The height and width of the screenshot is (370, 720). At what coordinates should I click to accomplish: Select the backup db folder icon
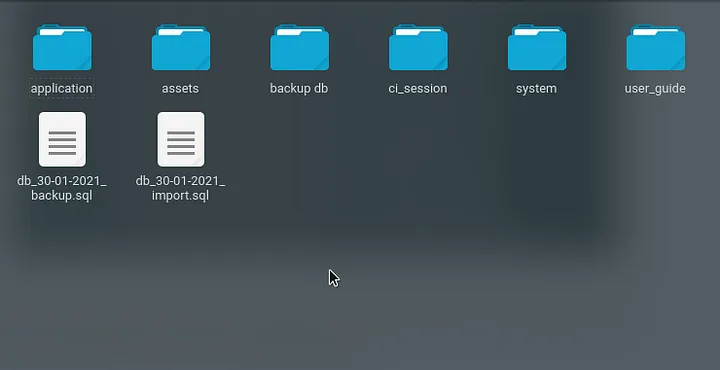(299, 47)
